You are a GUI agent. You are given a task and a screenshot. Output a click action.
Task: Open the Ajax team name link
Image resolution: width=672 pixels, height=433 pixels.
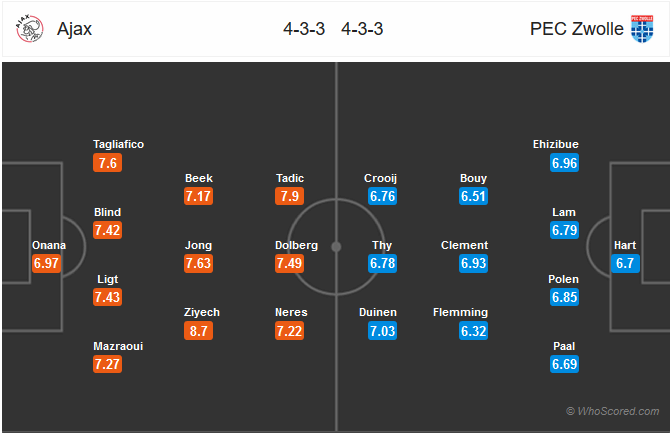pos(75,29)
